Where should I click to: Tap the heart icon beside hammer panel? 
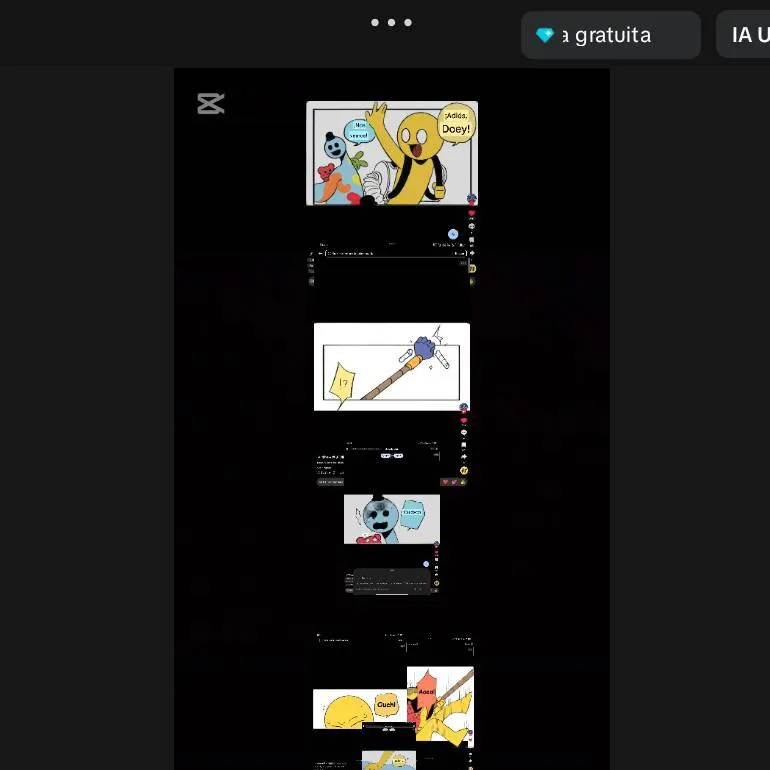click(x=464, y=420)
